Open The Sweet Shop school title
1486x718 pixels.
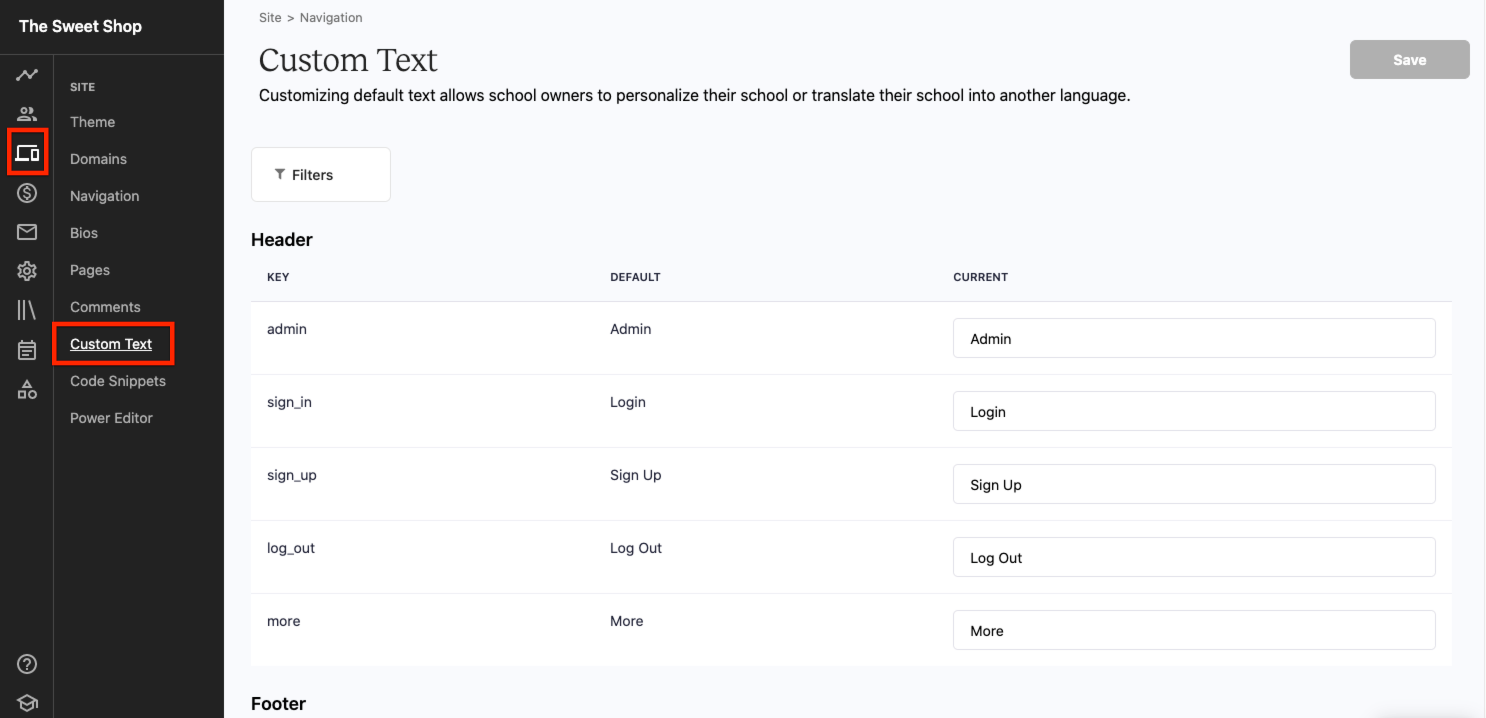point(81,26)
